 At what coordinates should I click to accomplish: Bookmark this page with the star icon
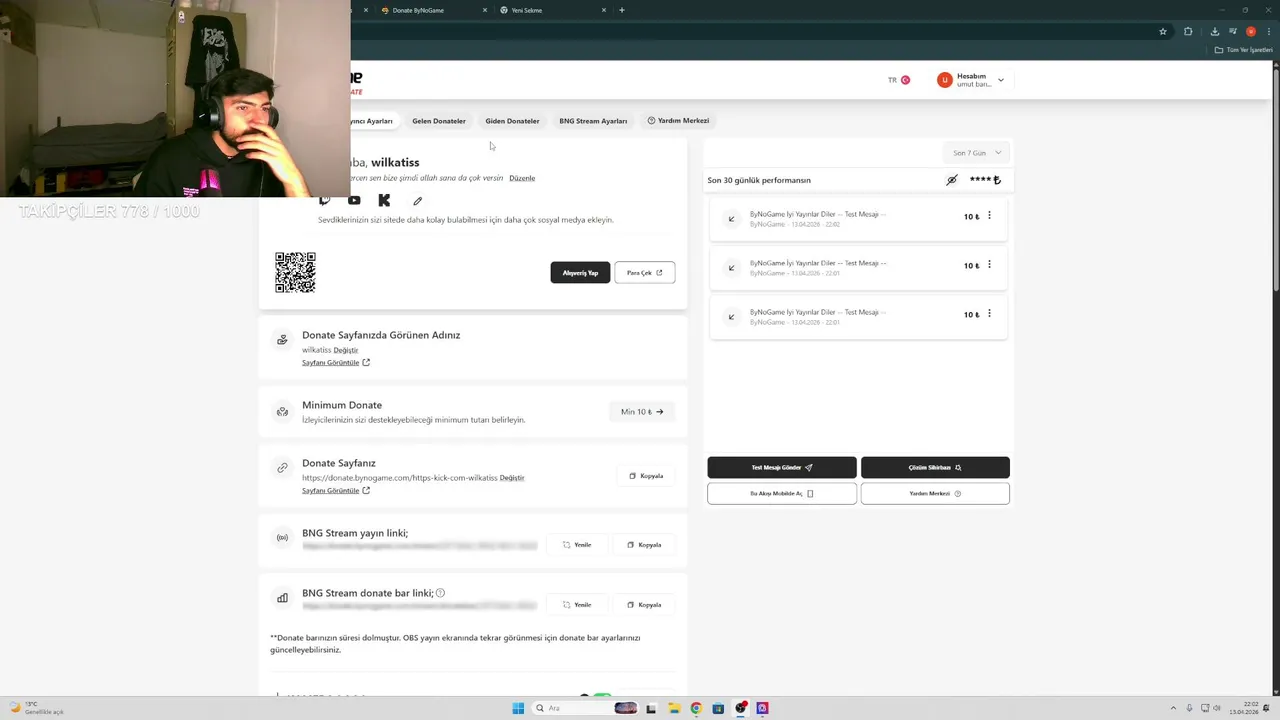click(1163, 31)
